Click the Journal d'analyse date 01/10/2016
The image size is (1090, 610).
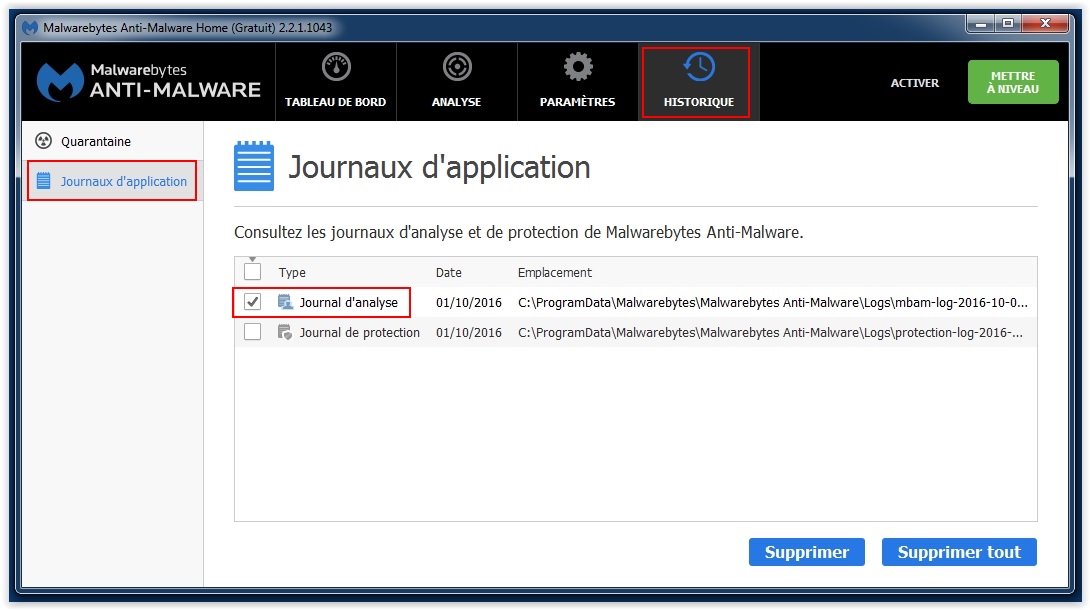point(469,302)
